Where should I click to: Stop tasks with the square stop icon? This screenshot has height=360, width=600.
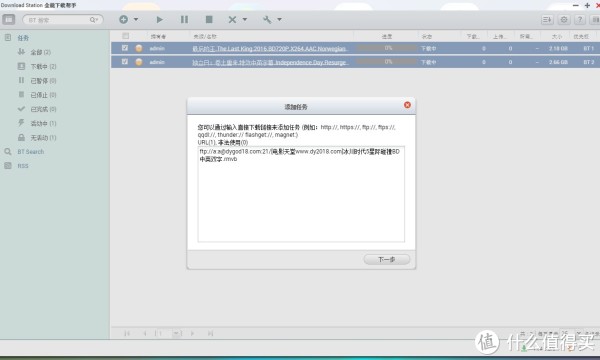pyautogui.click(x=209, y=20)
